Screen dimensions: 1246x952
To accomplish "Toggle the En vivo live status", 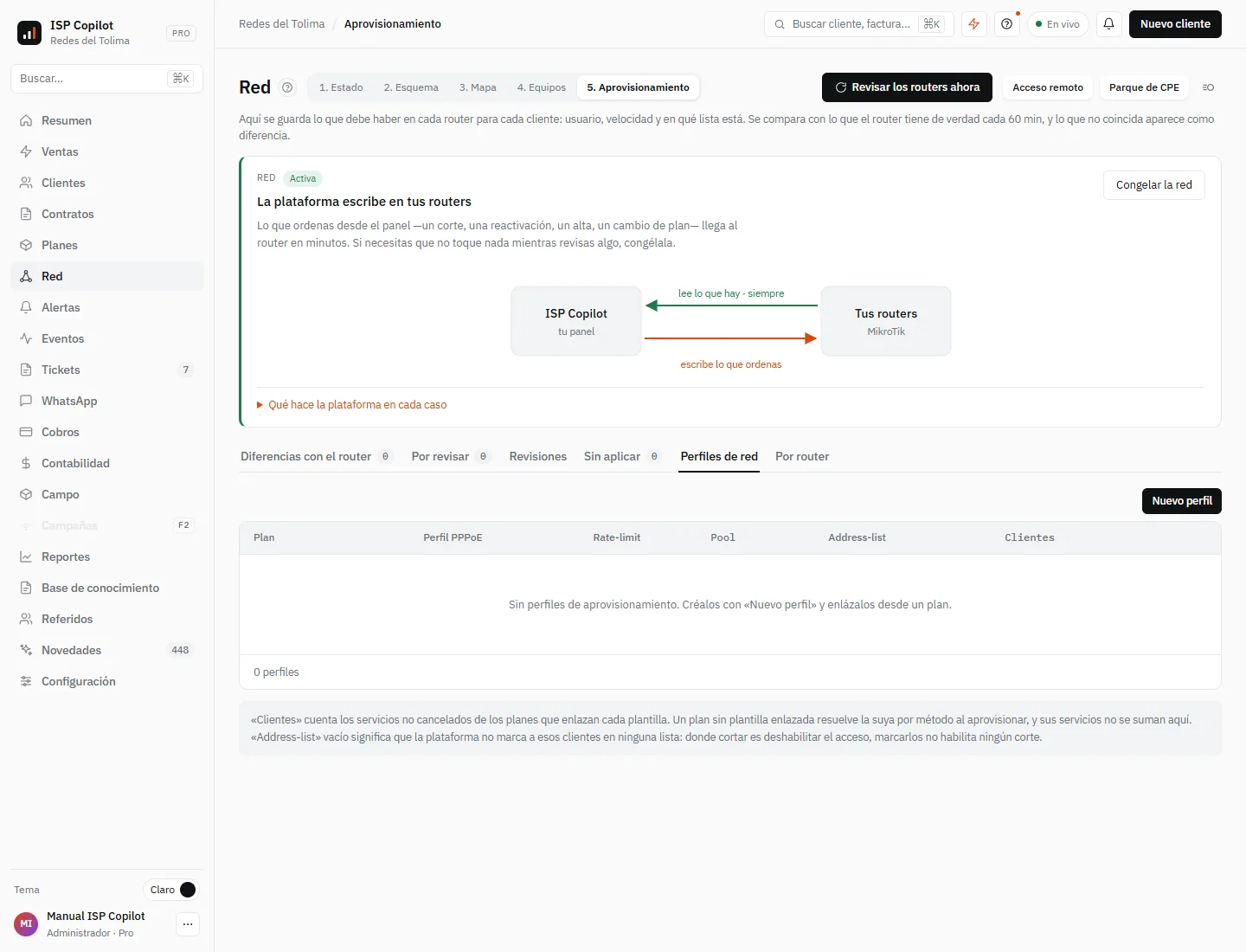I will (x=1057, y=24).
